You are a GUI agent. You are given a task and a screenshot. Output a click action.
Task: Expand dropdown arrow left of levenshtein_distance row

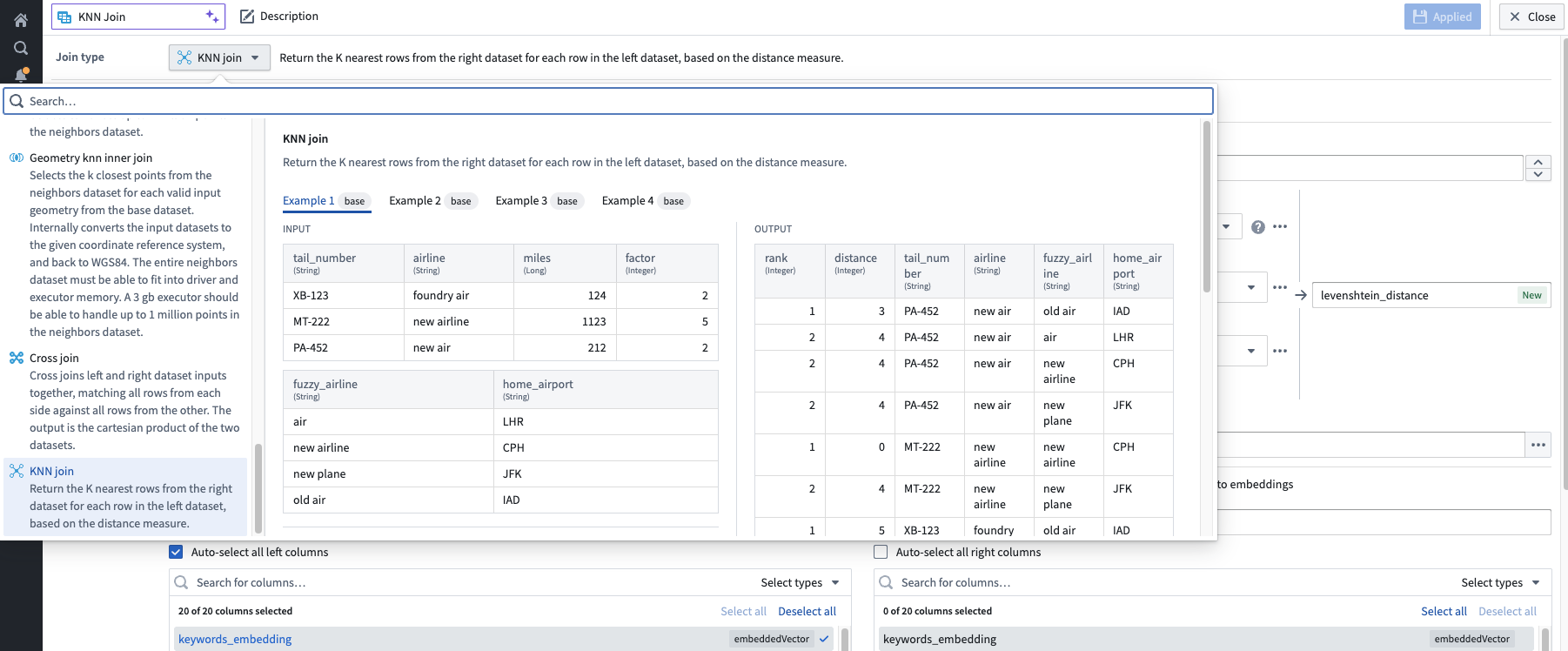coord(1251,287)
